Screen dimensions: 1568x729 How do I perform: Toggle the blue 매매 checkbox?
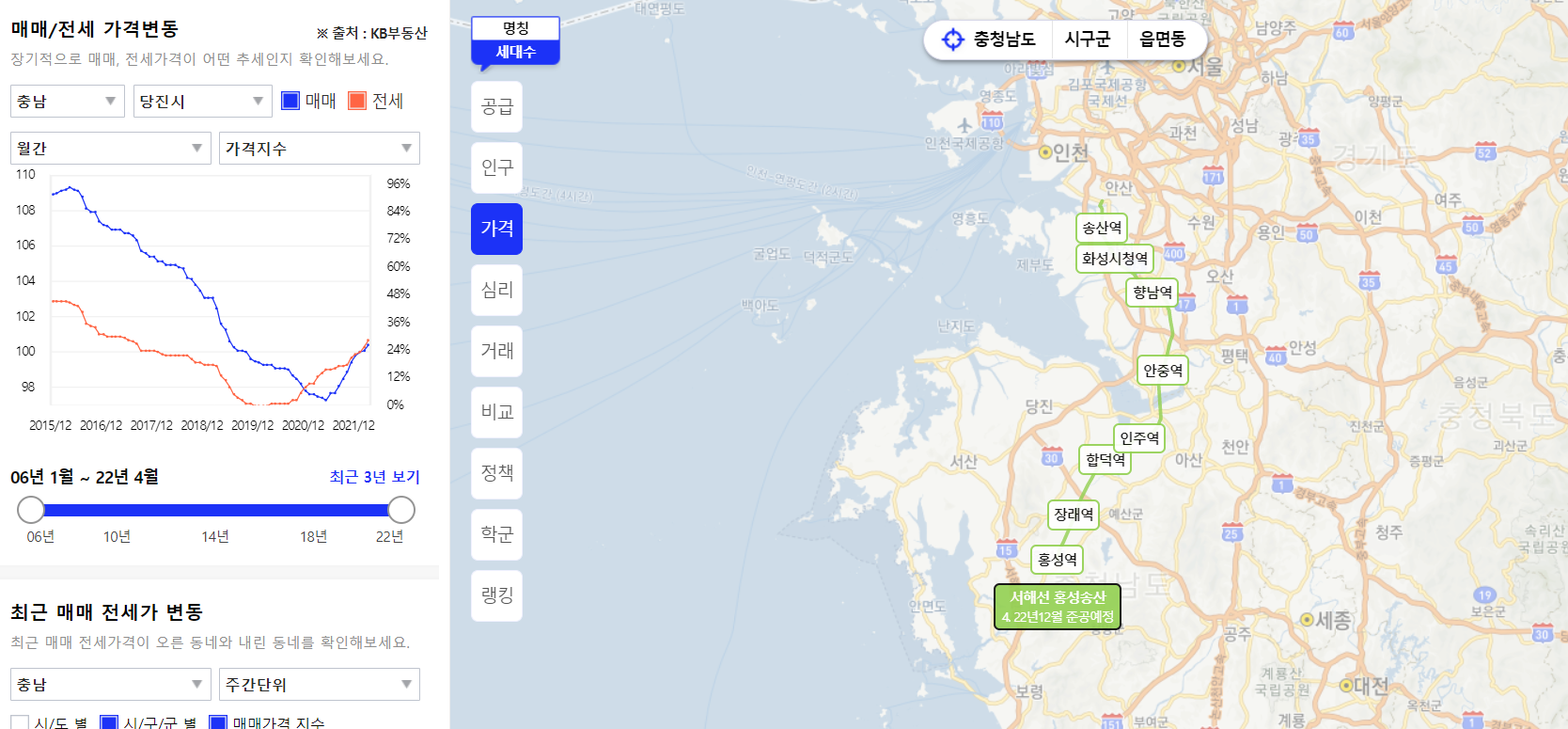(x=291, y=101)
